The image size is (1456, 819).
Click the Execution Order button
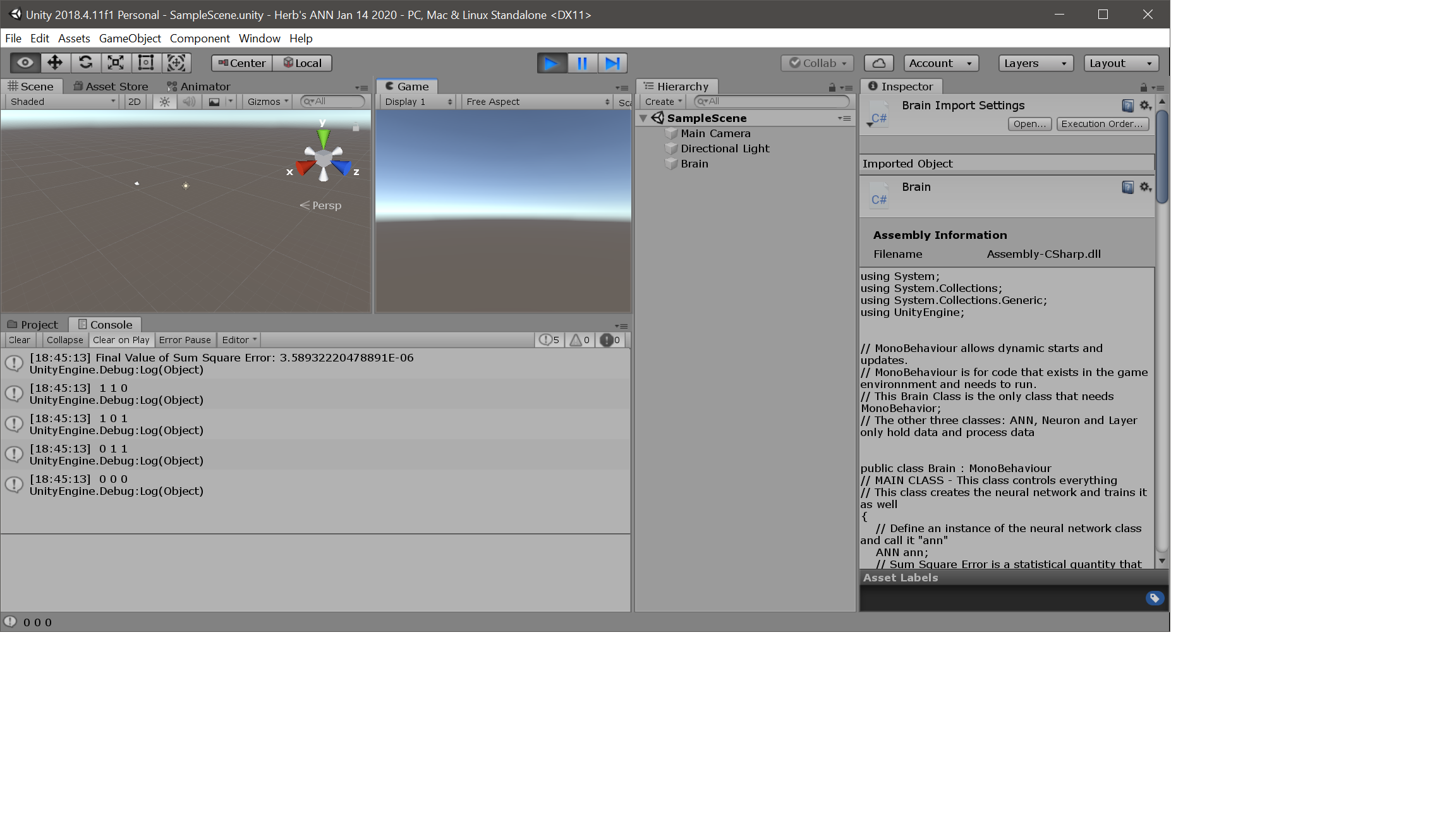coord(1102,124)
